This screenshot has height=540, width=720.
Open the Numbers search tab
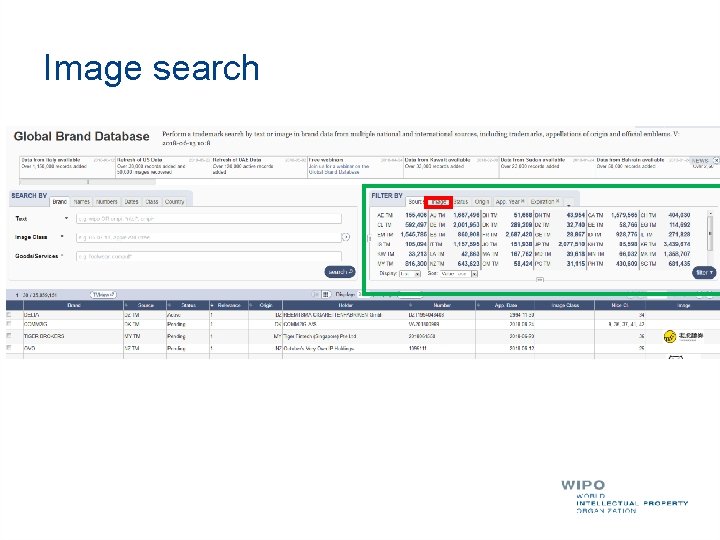coord(107,202)
